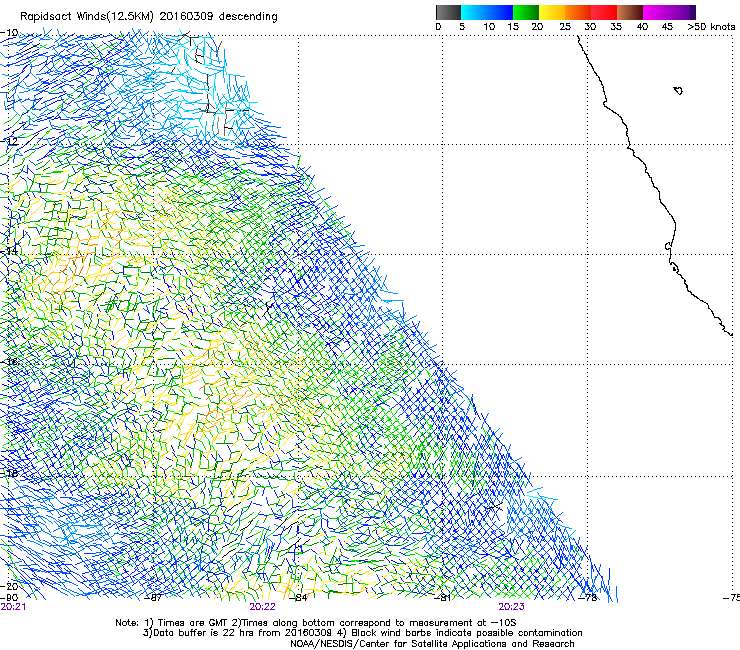Click the note line starting 'Note: 1) Times are GMT'
This screenshot has height=650, width=740.
pos(316,623)
